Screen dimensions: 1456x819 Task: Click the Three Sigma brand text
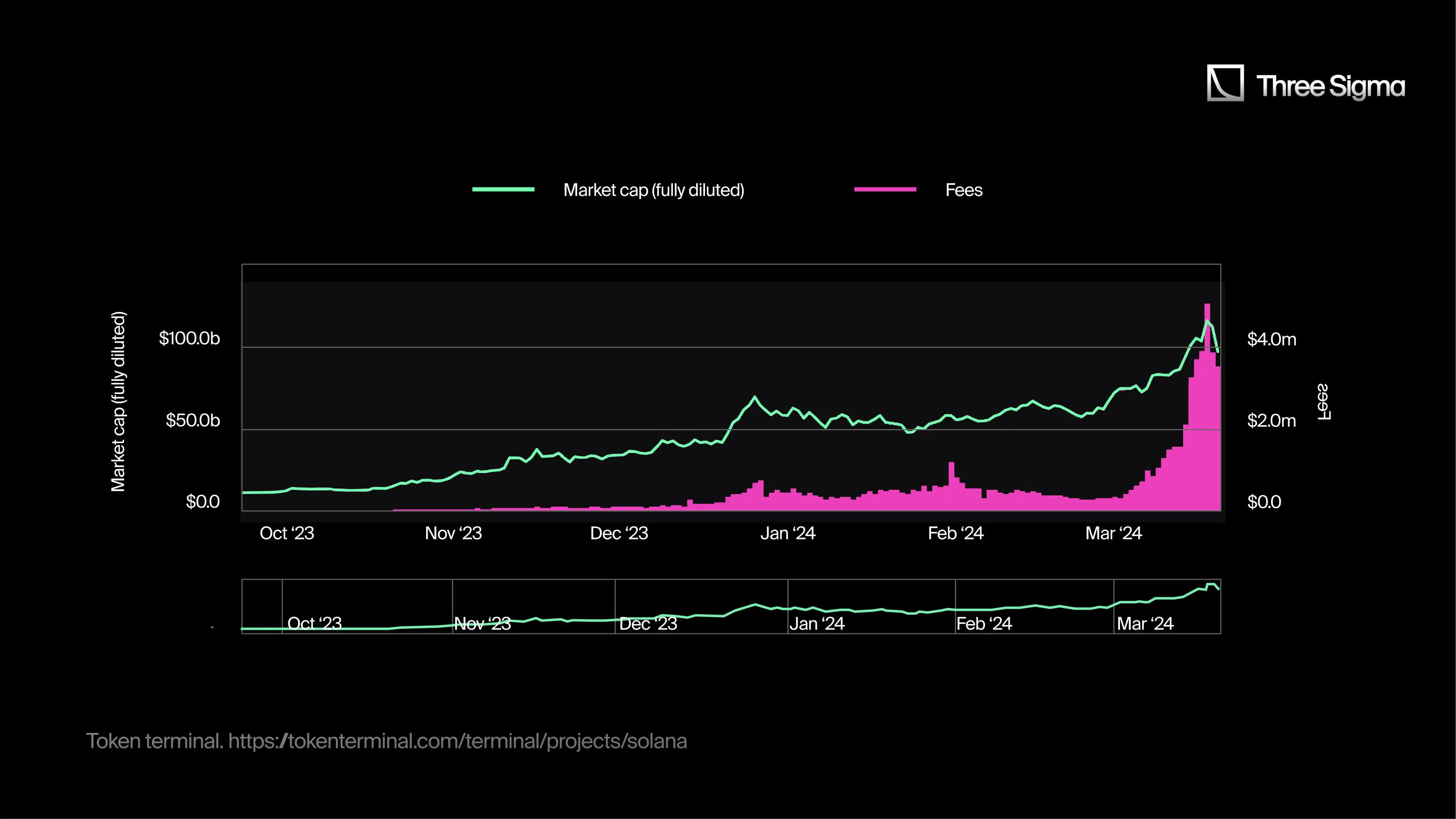click(1330, 86)
